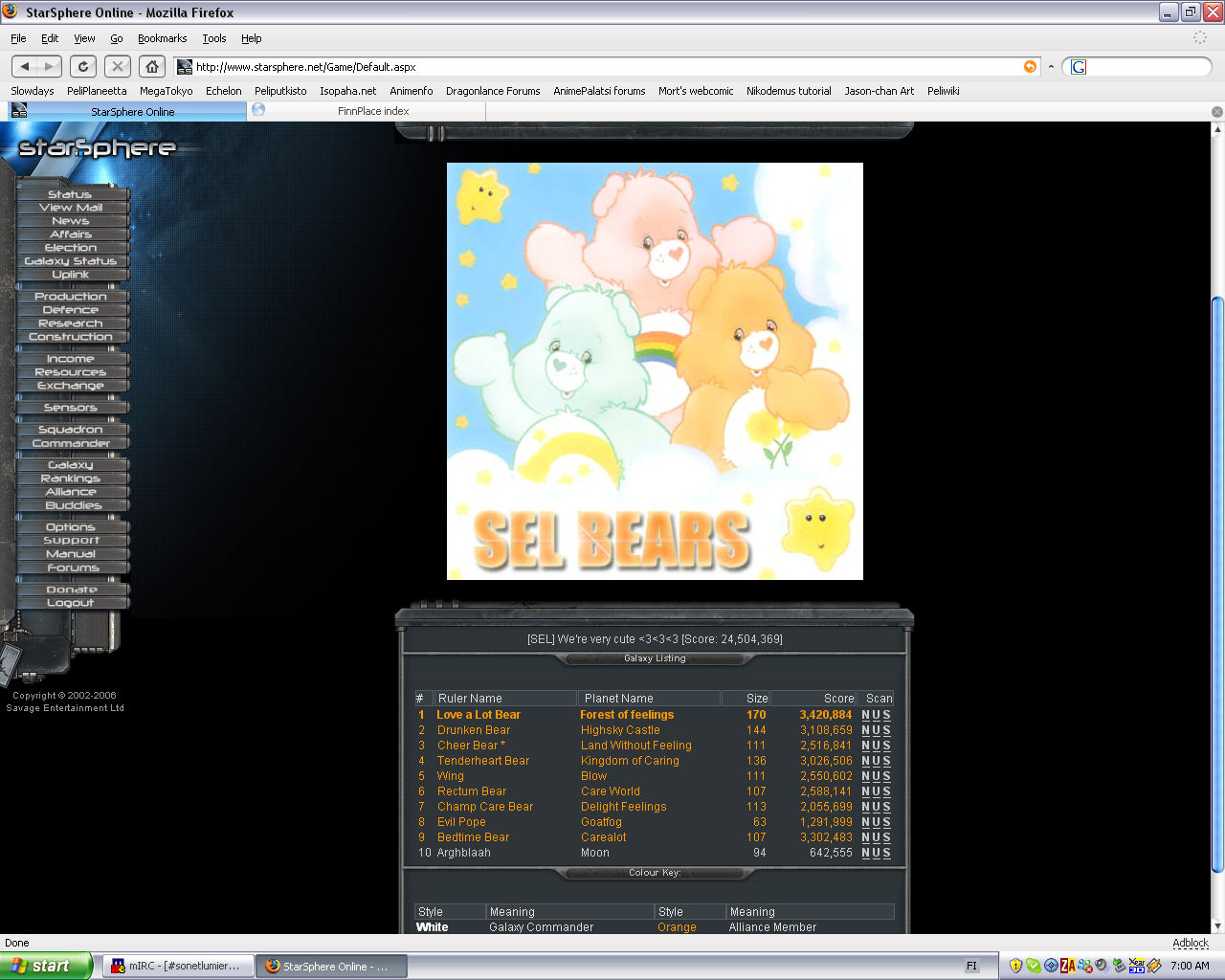Open the search engine dropdown arrow
The width and height of the screenshot is (1225, 980).
pos(1051,67)
